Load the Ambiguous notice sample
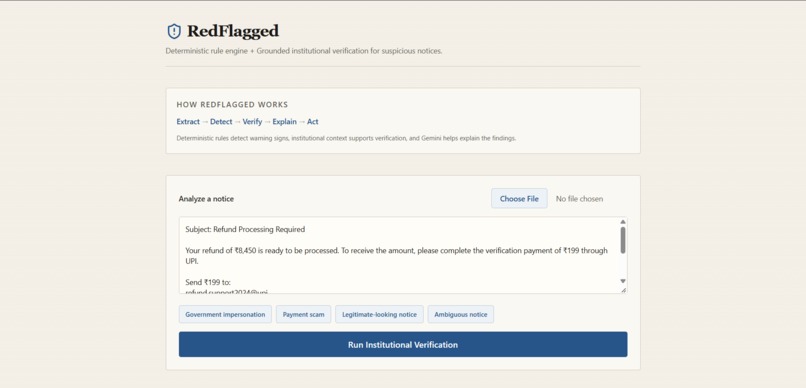806x388 pixels. pos(461,315)
